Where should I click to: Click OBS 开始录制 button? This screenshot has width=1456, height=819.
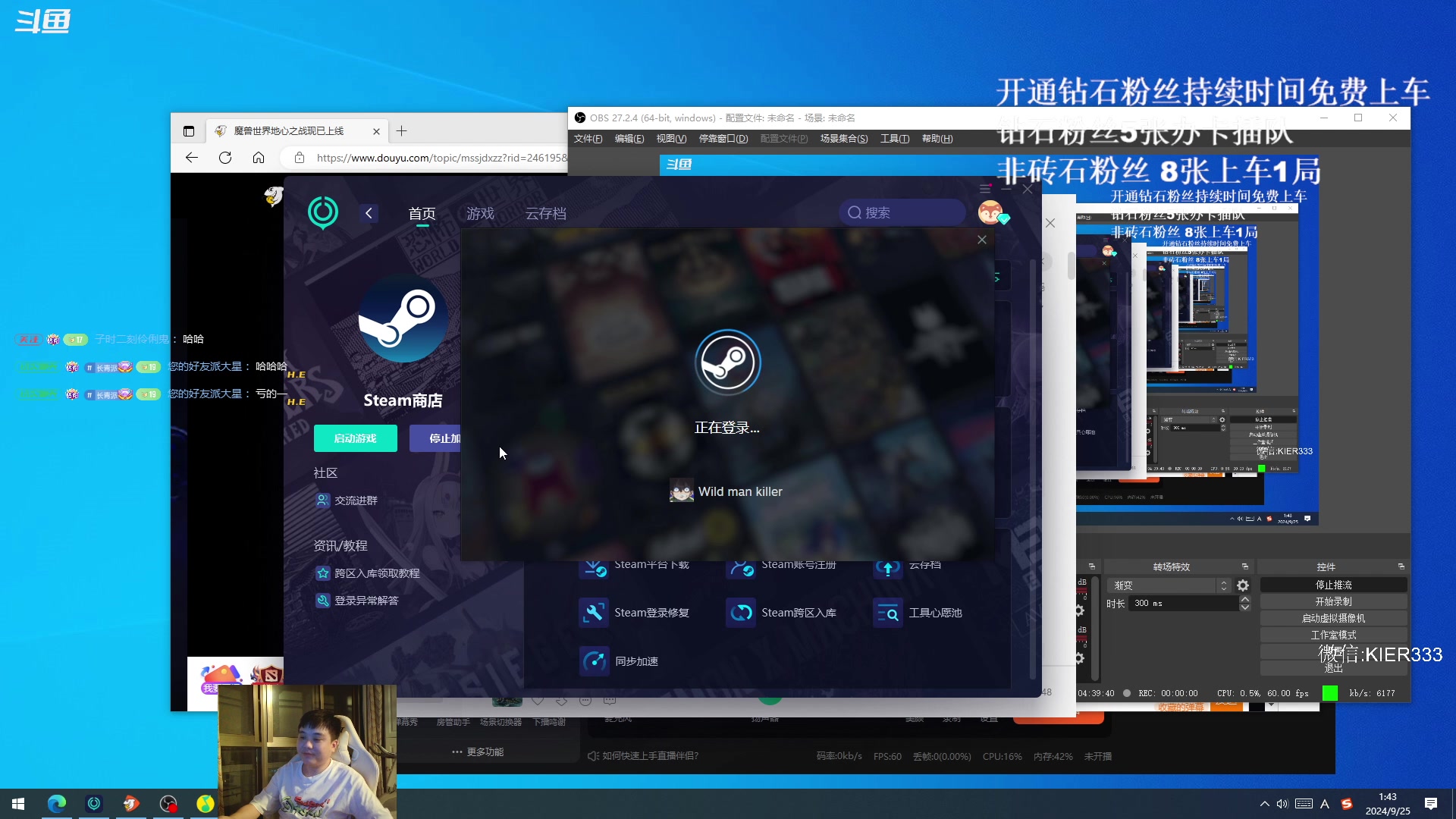click(1333, 602)
